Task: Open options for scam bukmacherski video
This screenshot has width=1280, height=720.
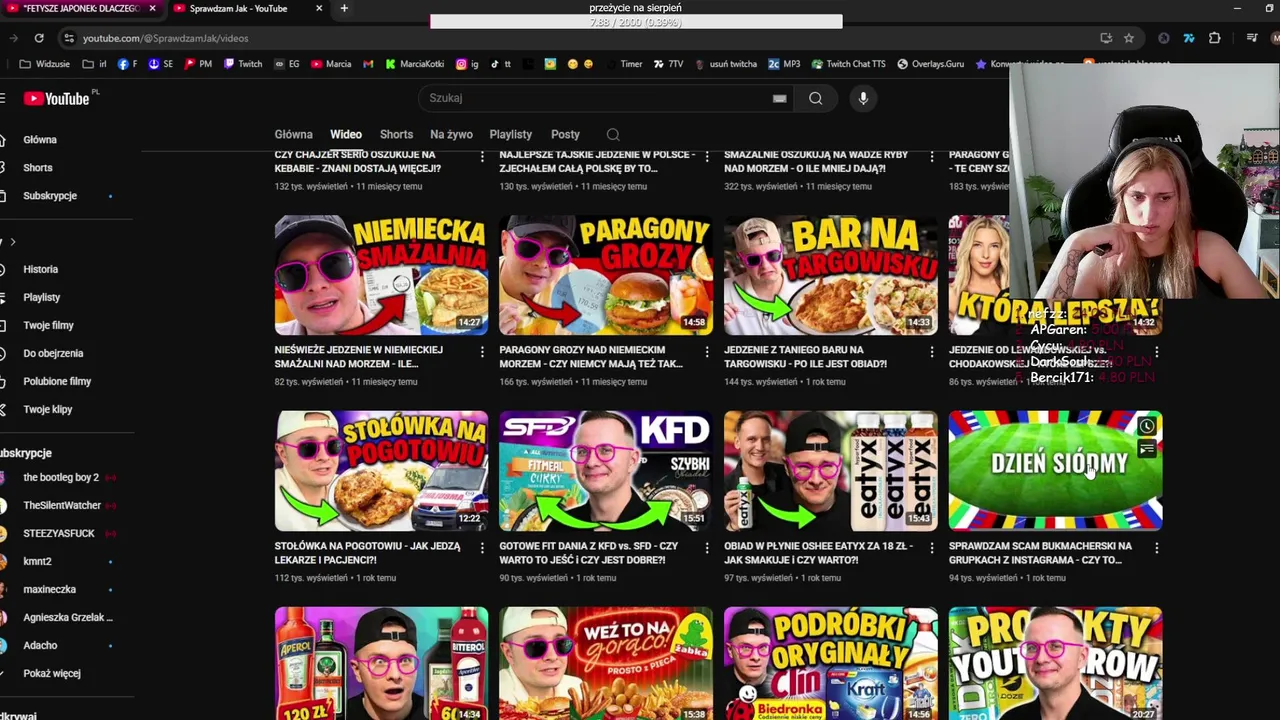Action: pos(1156,548)
